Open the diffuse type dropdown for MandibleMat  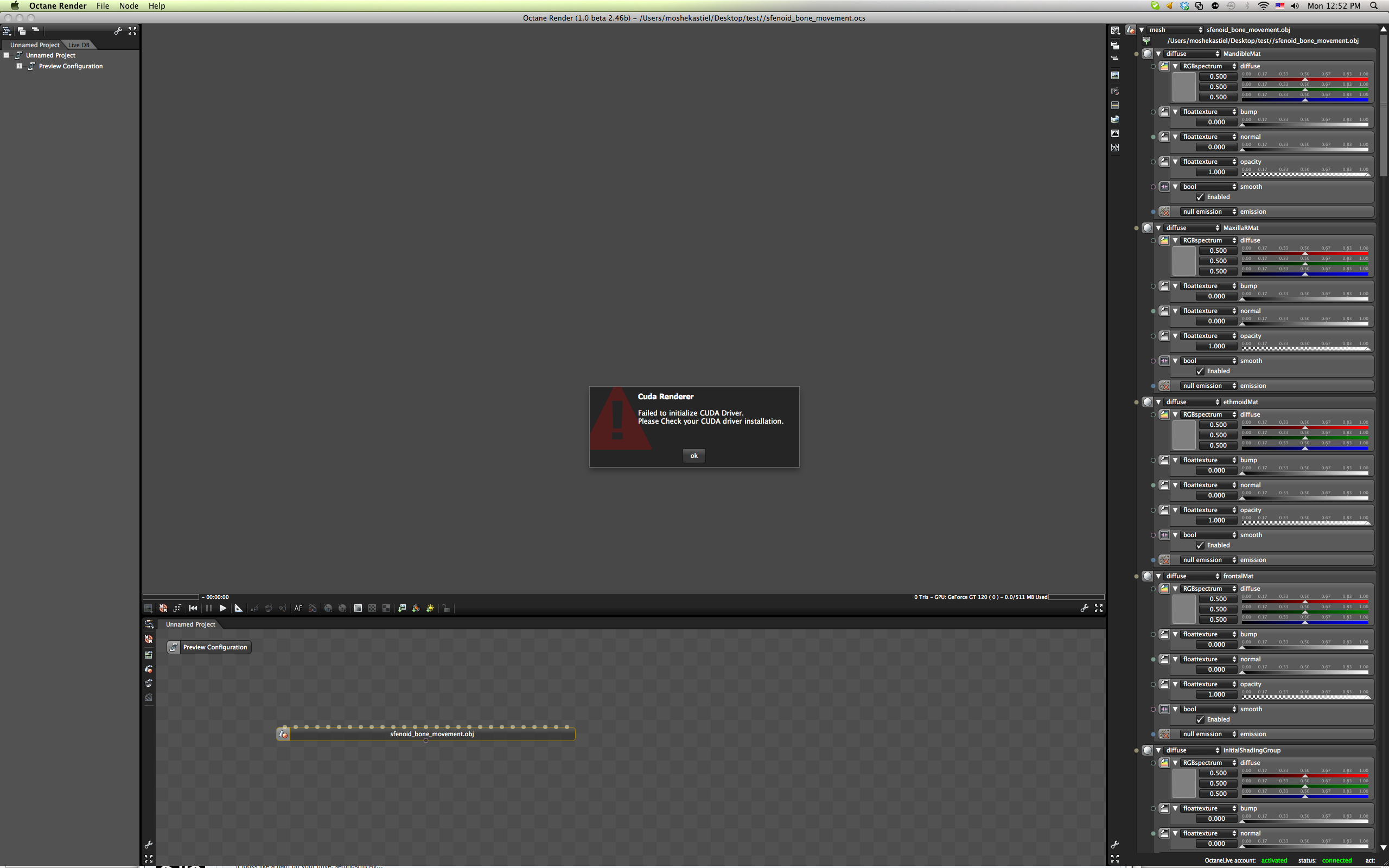point(1192,53)
